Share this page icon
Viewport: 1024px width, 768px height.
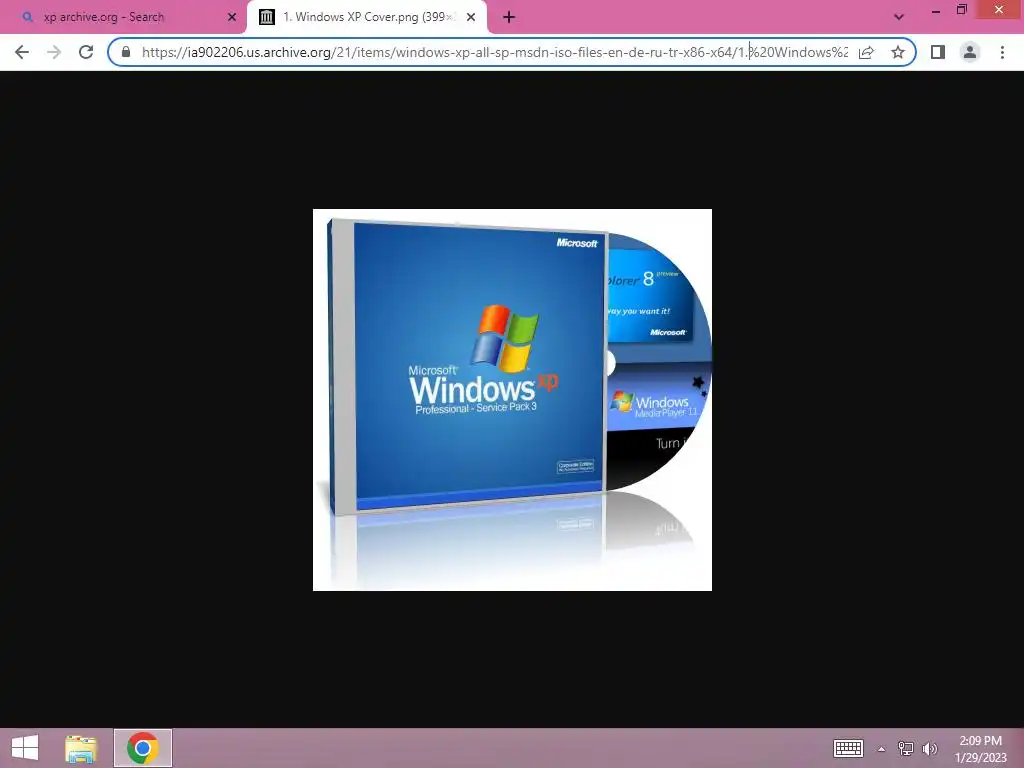[866, 52]
